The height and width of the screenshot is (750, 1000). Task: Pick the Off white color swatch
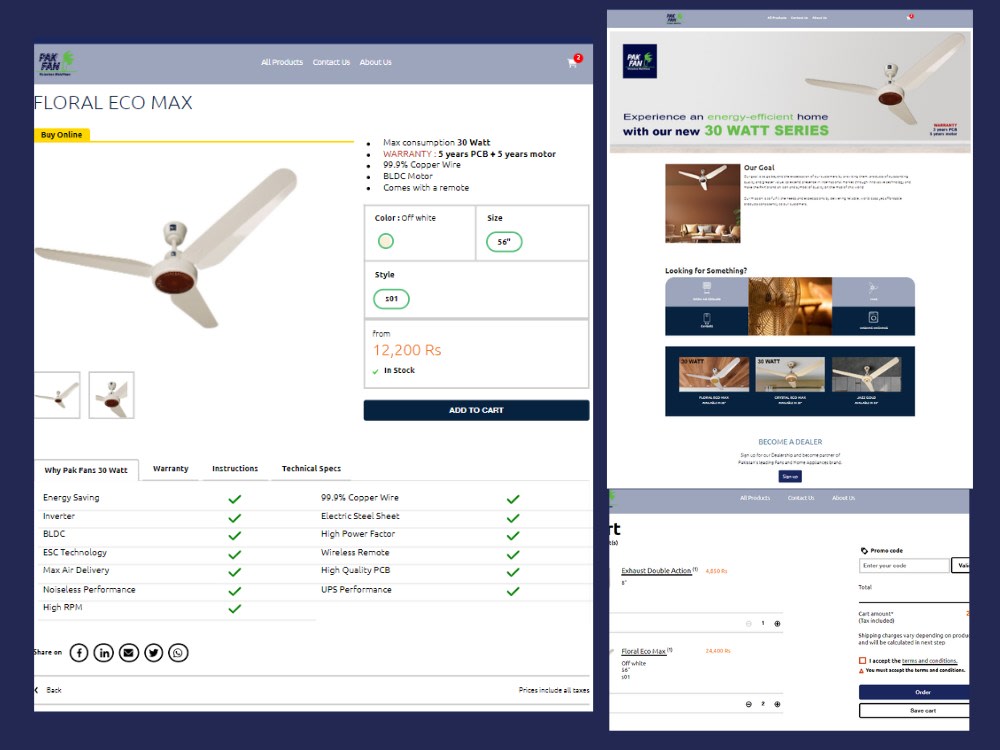tap(386, 241)
